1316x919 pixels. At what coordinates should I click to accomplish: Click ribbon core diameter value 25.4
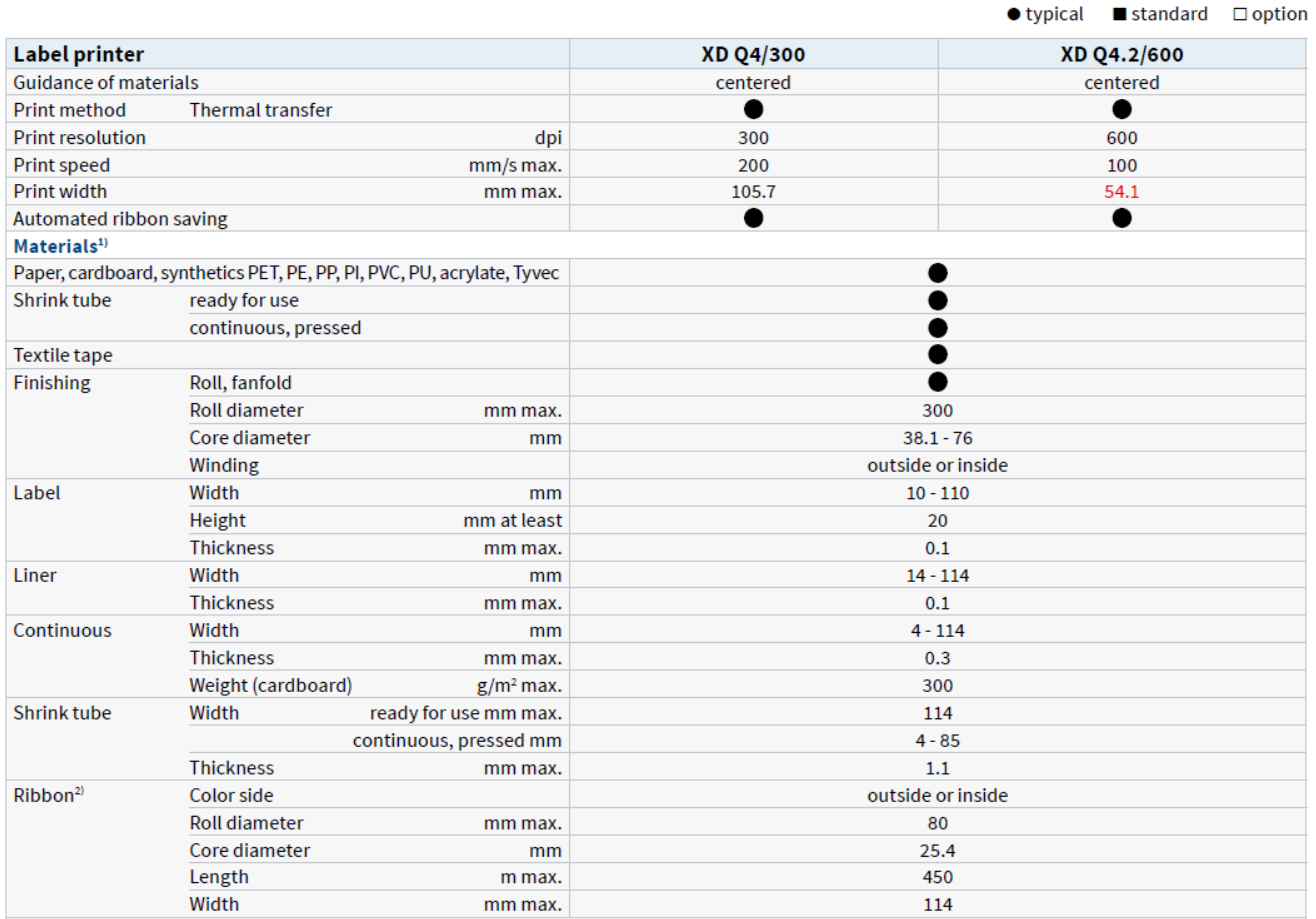coord(937,850)
